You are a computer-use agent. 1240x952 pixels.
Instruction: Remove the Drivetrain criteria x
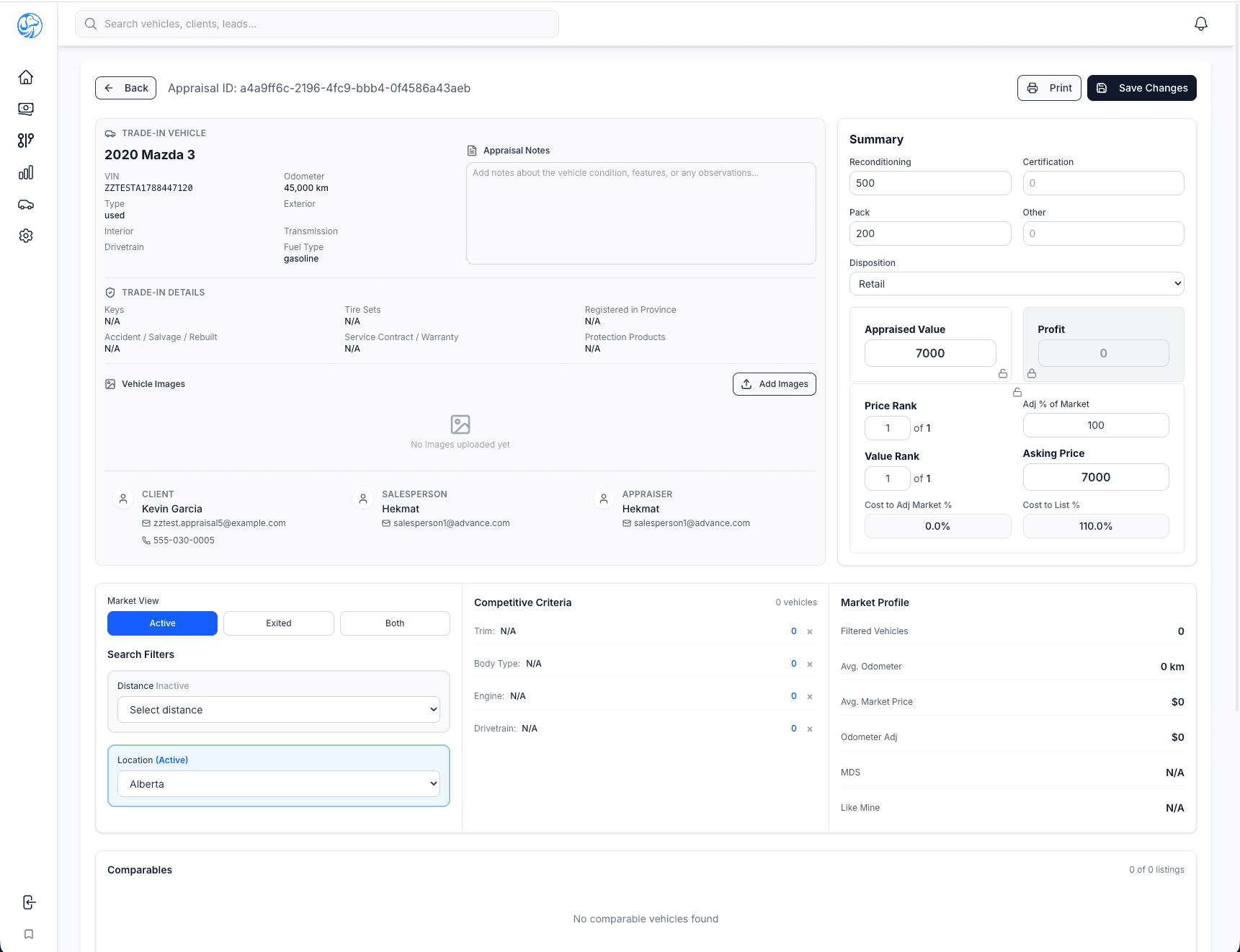click(x=810, y=729)
